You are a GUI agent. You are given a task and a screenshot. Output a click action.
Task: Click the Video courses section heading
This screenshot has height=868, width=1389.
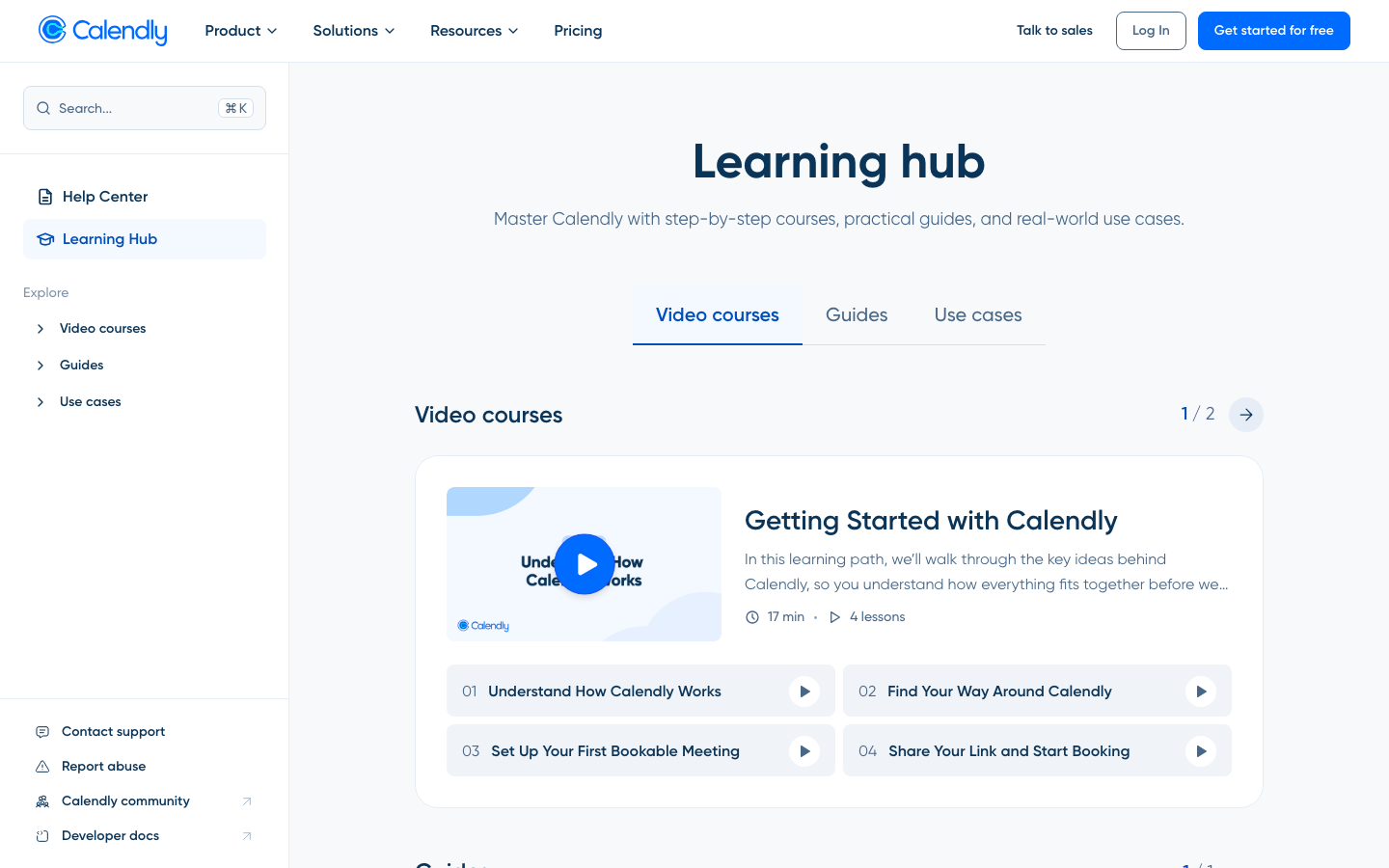click(489, 415)
